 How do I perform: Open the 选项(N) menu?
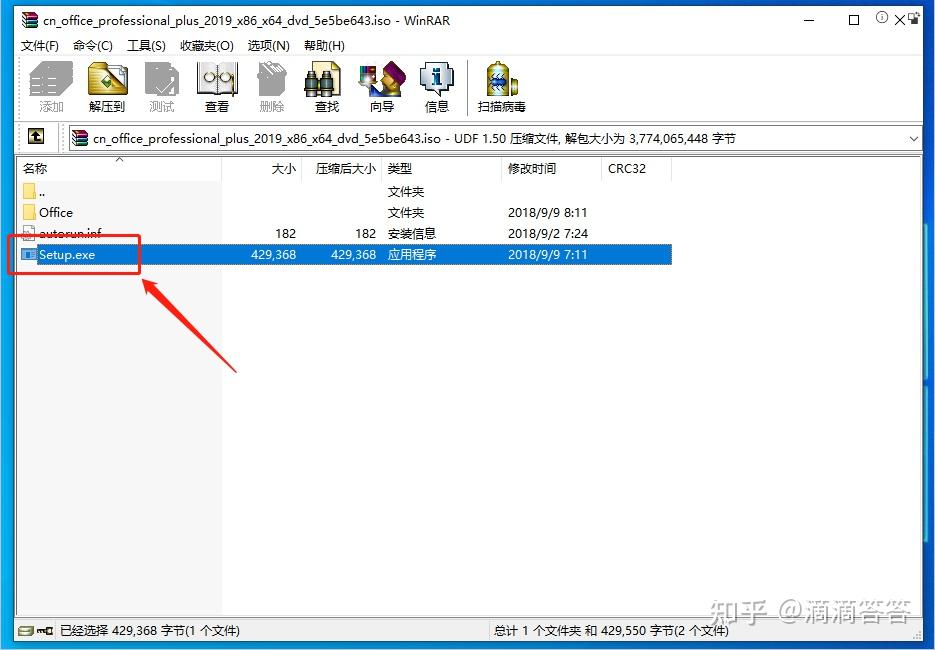click(266, 45)
